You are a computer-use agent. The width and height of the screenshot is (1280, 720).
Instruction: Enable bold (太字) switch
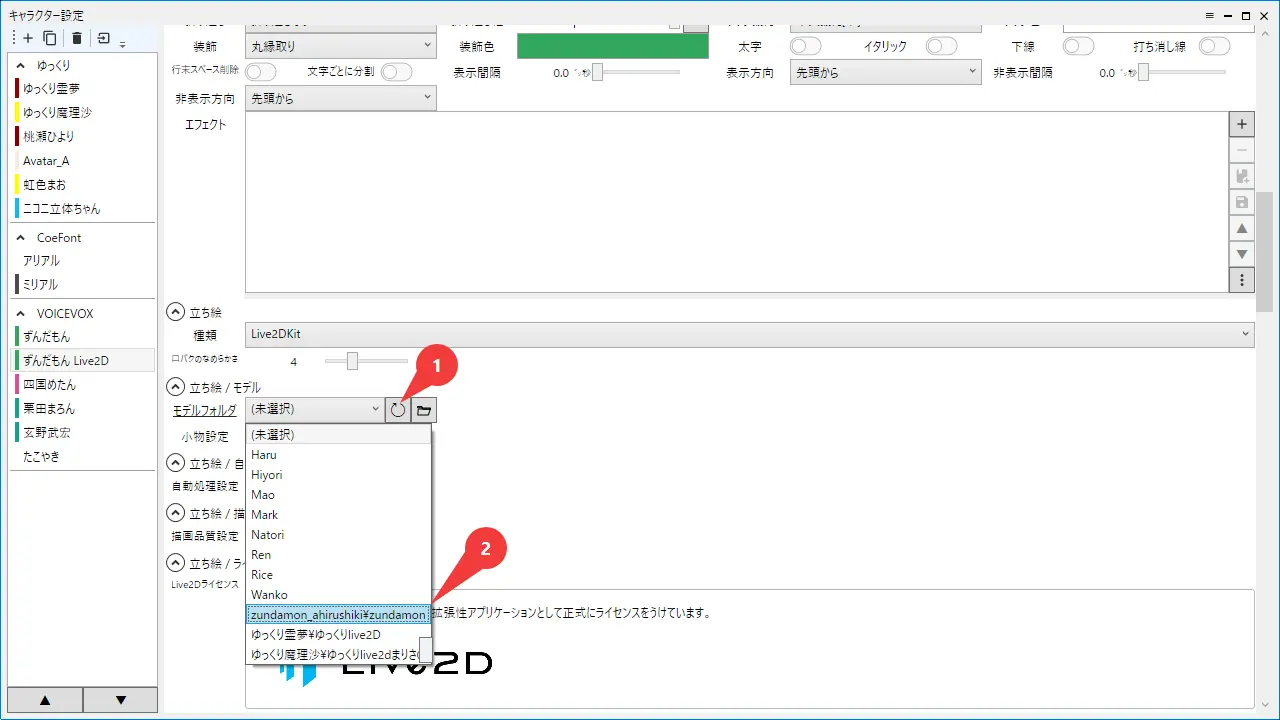tap(805, 46)
